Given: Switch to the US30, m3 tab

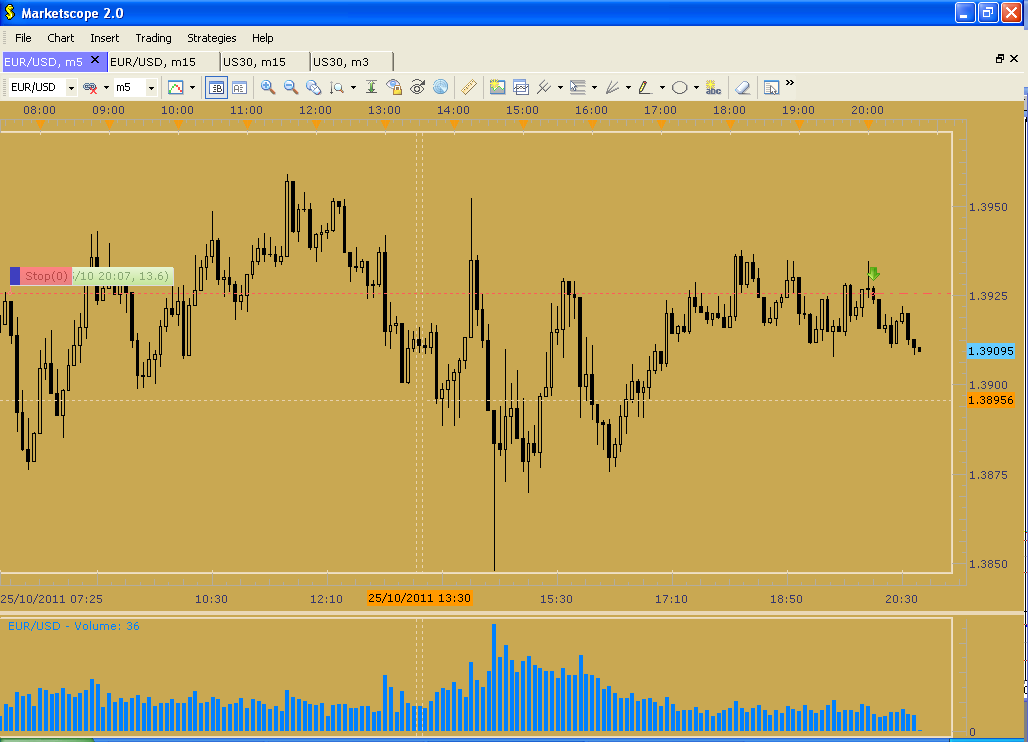Looking at the screenshot, I should 351,62.
